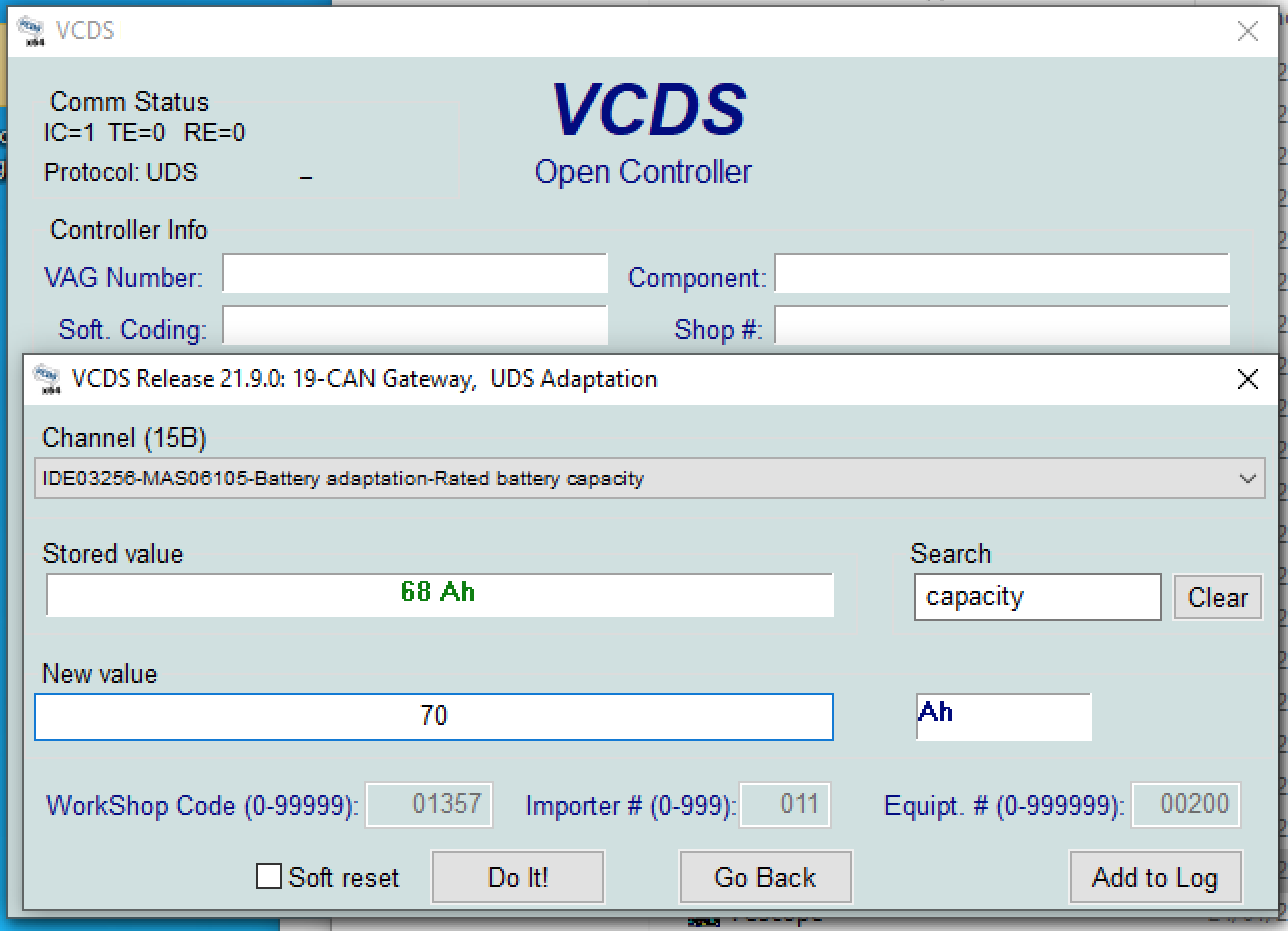Viewport: 1288px width, 931px height.
Task: Click the Importer # field 011
Action: [784, 804]
